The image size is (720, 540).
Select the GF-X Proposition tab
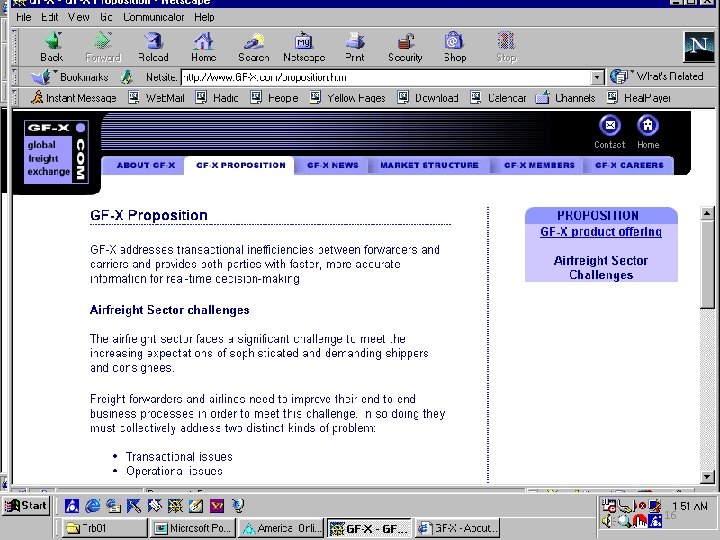tap(241, 165)
